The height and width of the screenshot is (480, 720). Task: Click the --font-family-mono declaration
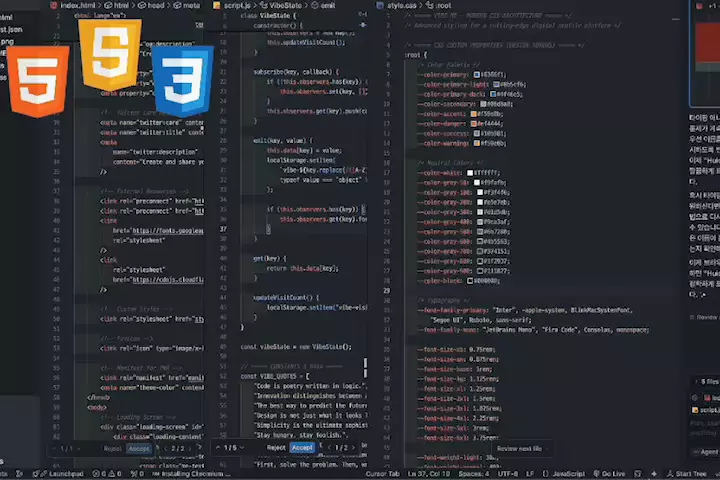pyautogui.click(x=532, y=330)
